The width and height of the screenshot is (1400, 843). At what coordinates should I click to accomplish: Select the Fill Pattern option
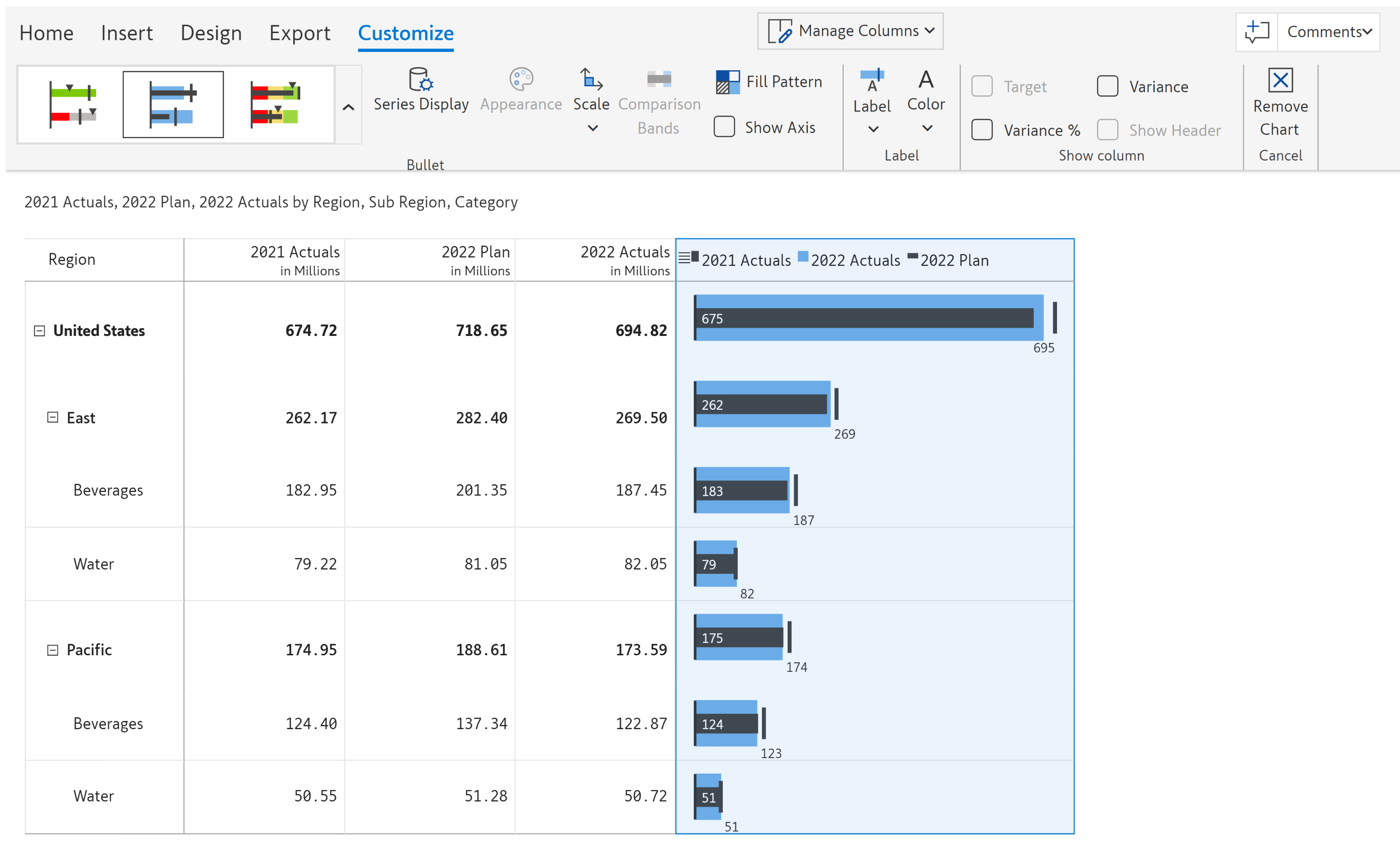[768, 82]
